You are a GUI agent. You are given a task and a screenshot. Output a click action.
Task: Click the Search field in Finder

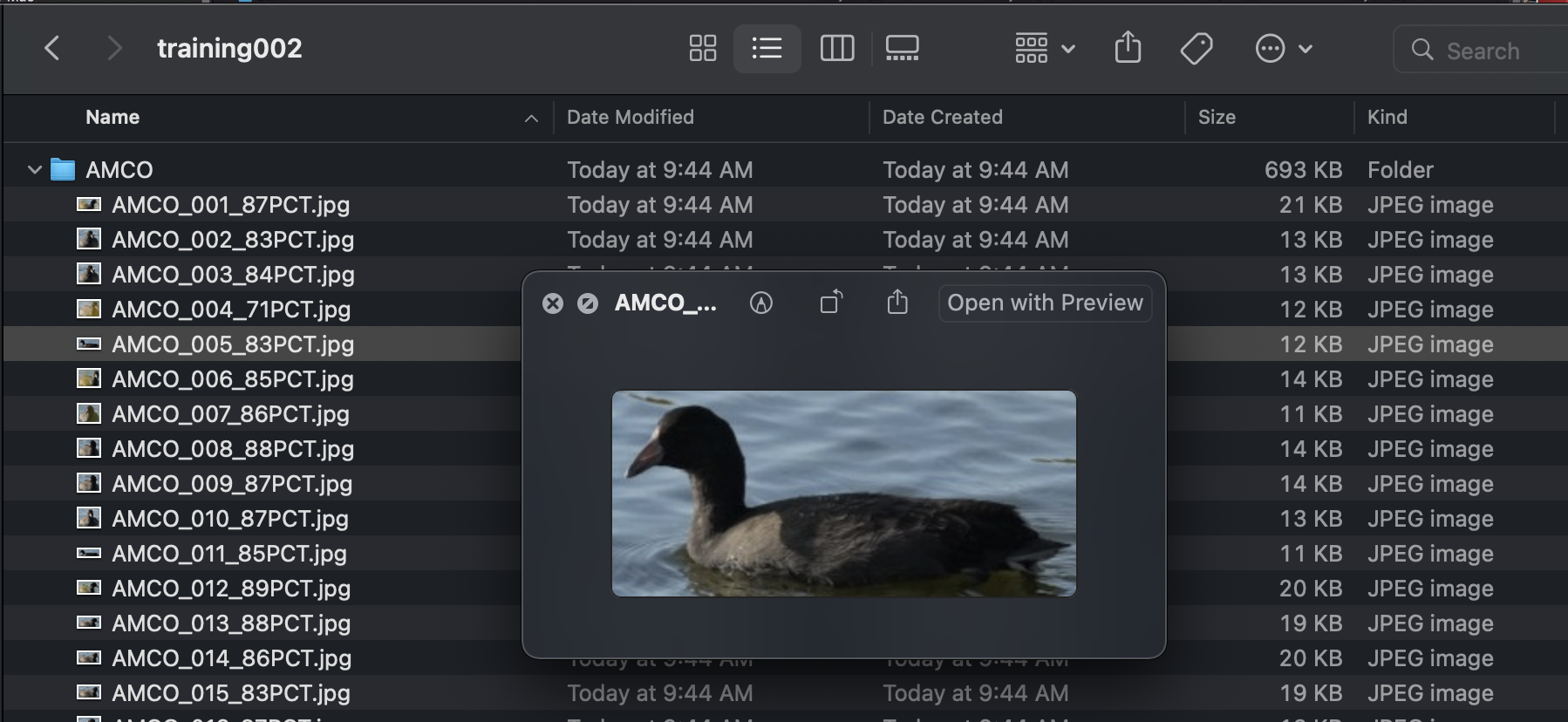pos(1483,51)
